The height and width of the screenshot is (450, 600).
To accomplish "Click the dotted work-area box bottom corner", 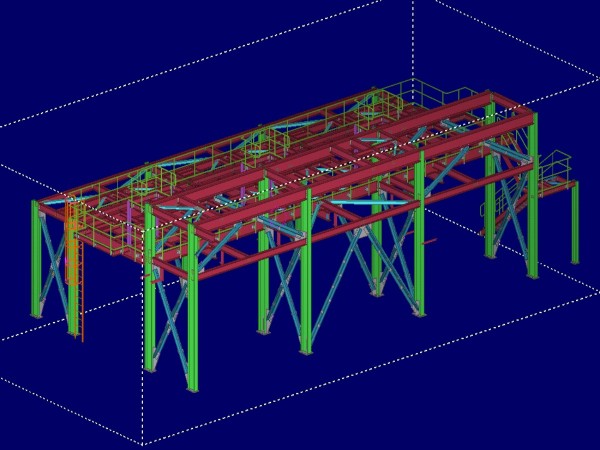I will [143, 443].
